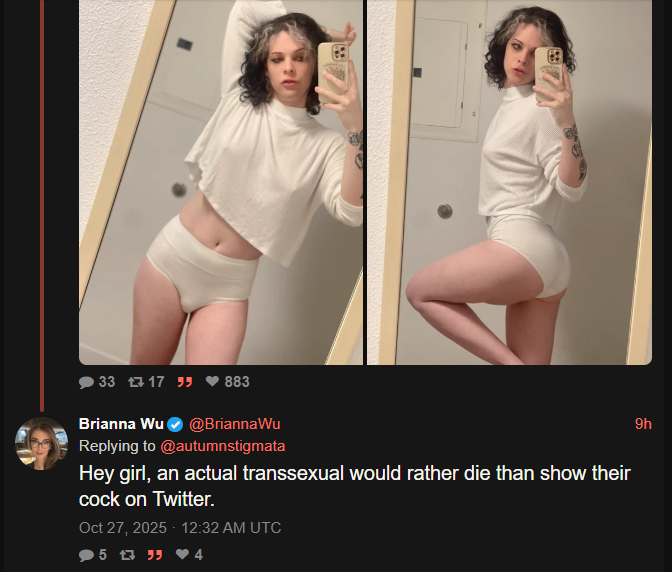Click the blue verified badge next to the name
This screenshot has height=572, width=672.
point(175,425)
